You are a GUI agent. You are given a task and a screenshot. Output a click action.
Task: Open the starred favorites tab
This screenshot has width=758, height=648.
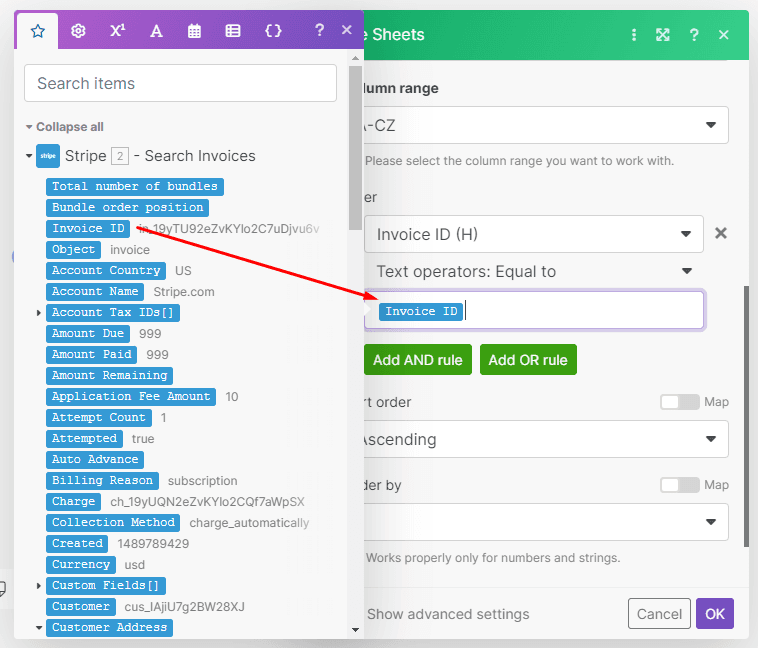click(x=38, y=31)
